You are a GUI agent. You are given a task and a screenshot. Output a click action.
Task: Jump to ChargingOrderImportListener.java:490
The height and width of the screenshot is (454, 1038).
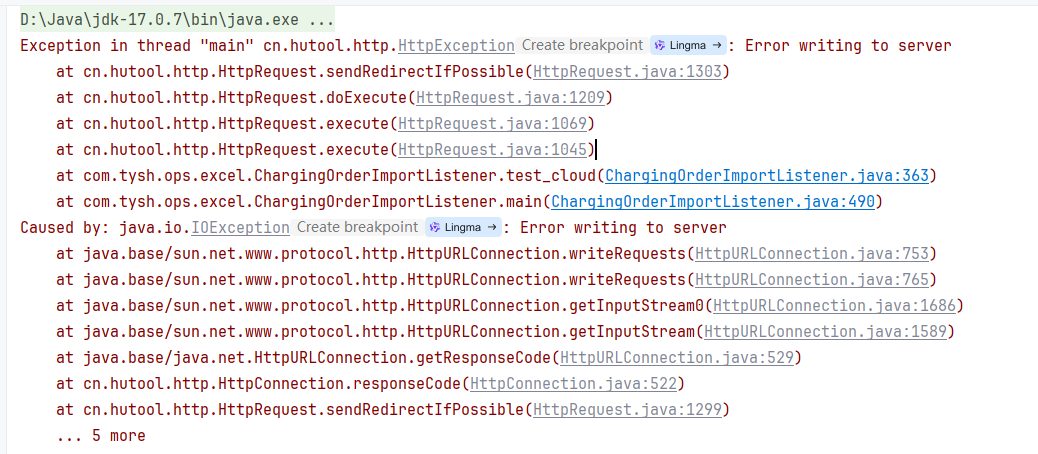point(715,201)
